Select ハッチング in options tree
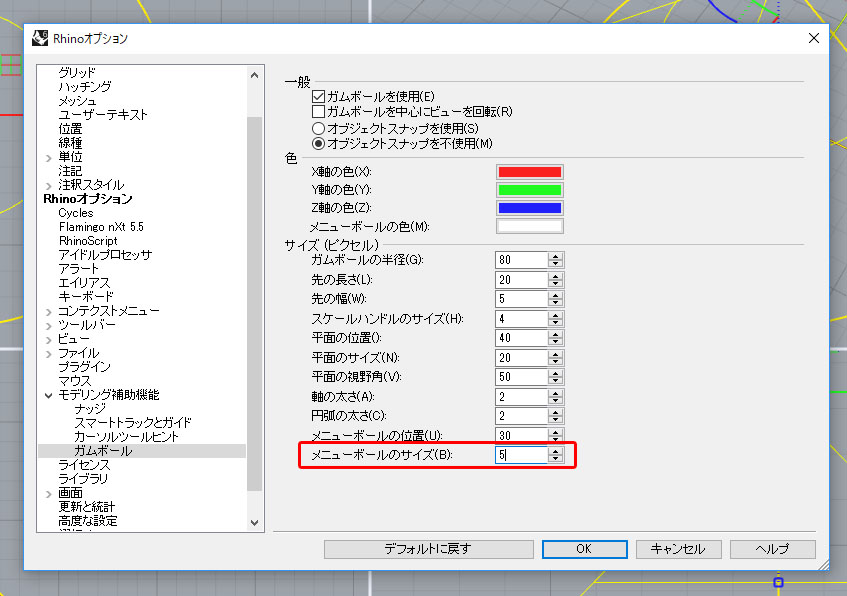The height and width of the screenshot is (596, 847). coord(85,86)
